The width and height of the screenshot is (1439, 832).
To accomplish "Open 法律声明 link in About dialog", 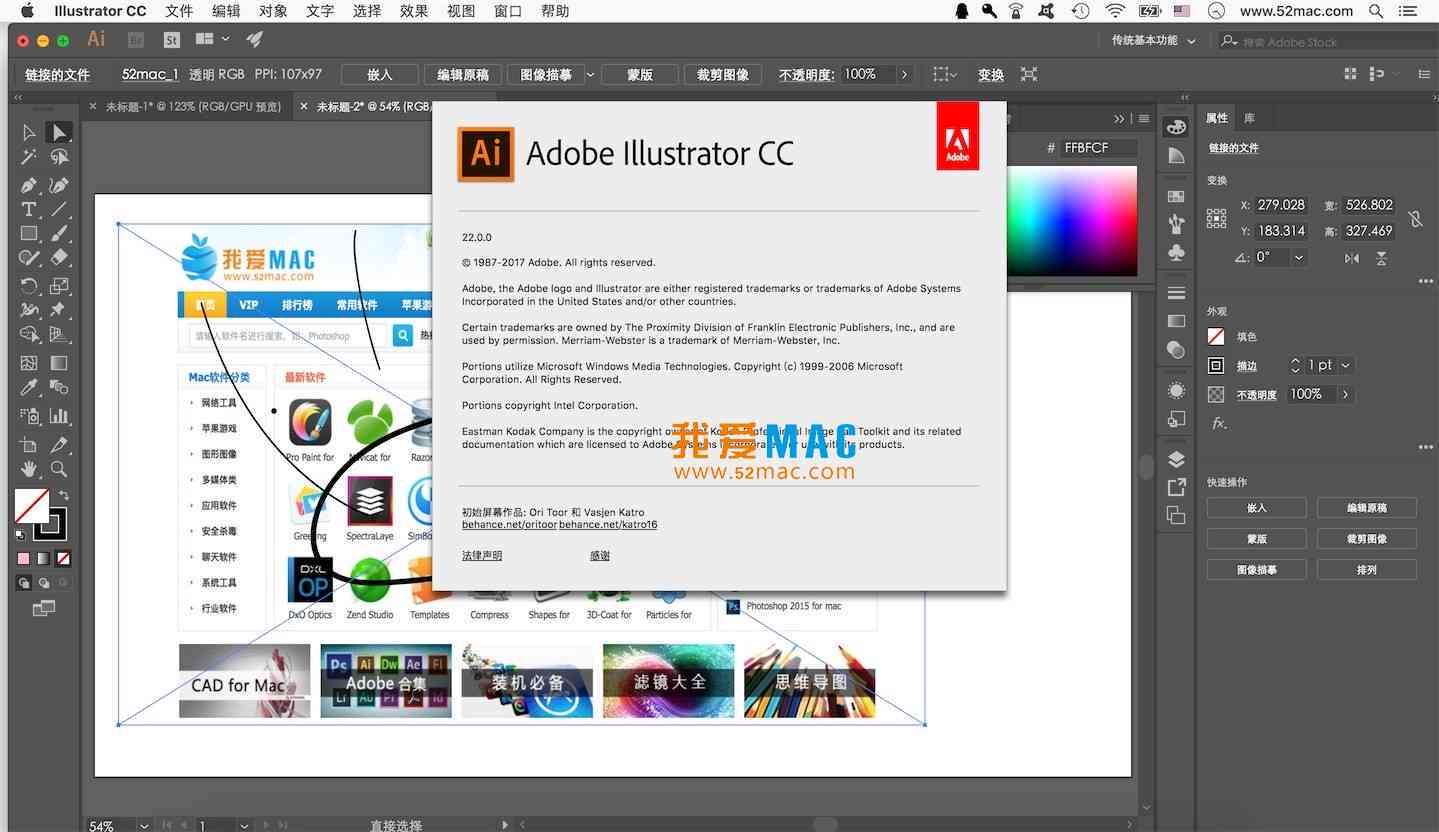I will click(x=482, y=555).
